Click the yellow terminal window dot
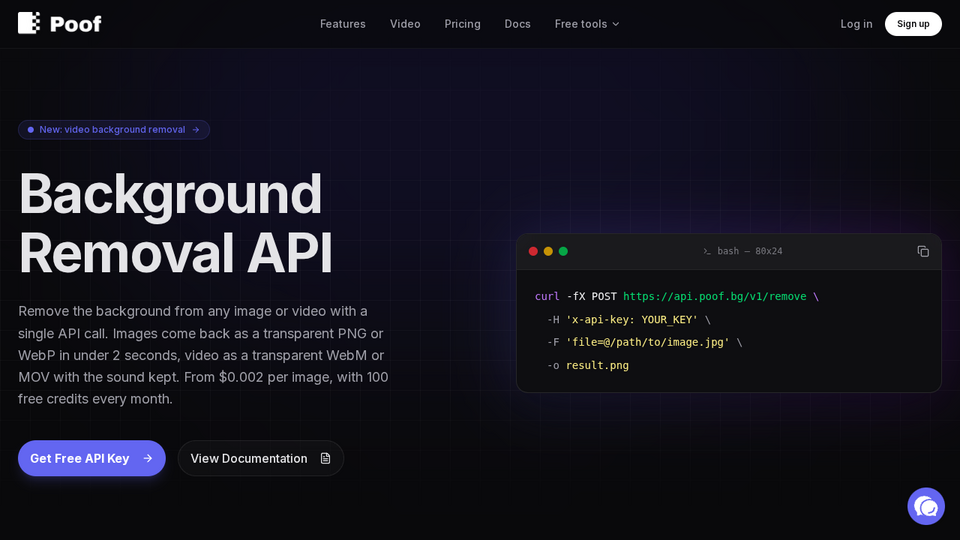 (x=548, y=252)
